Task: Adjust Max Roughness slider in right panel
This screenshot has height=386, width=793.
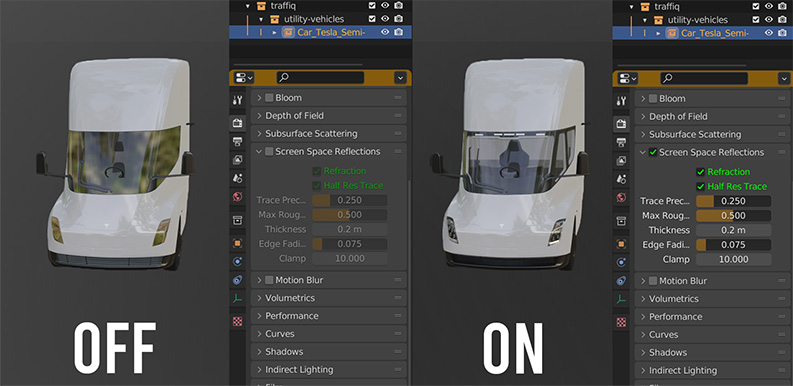Action: coord(733,216)
